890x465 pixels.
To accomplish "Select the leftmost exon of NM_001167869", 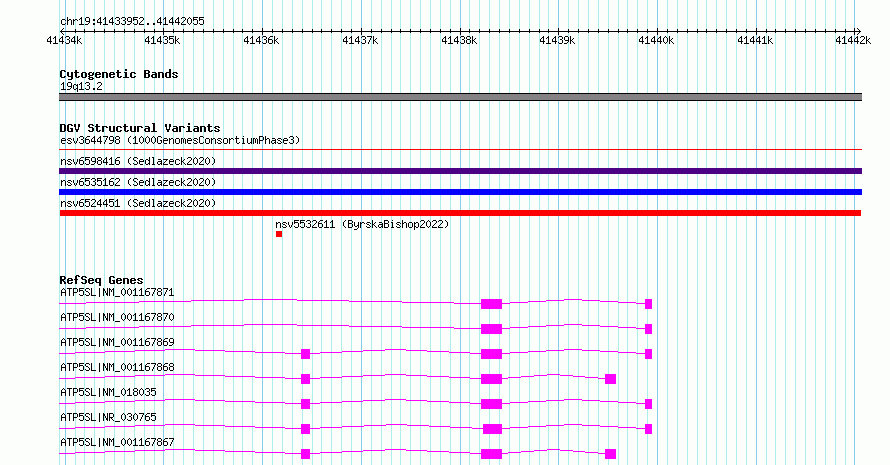I will pyautogui.click(x=305, y=354).
